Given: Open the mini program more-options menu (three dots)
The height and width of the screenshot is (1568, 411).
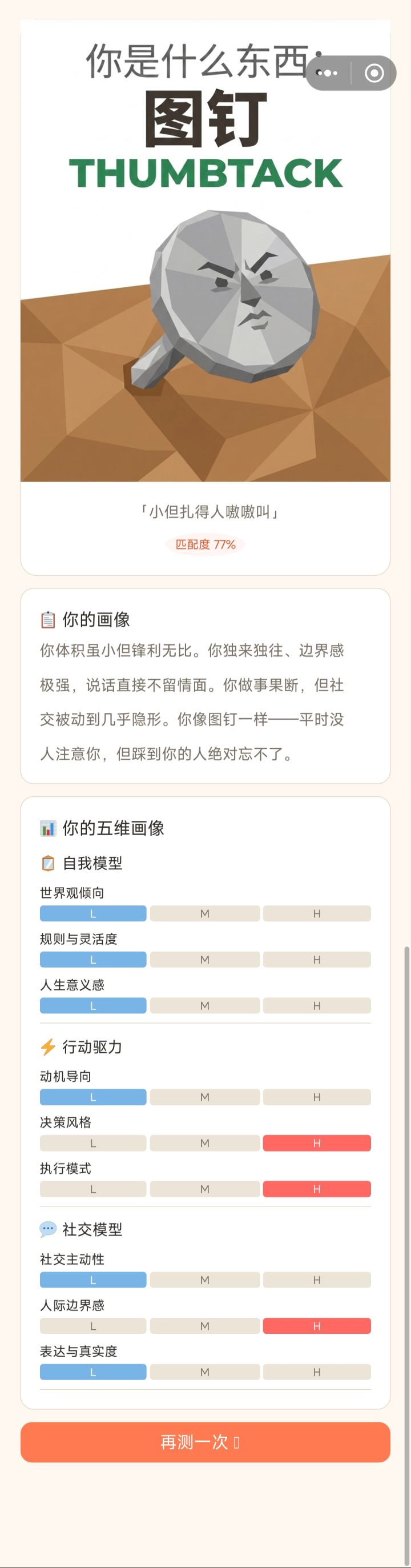Looking at the screenshot, I should click(x=328, y=73).
